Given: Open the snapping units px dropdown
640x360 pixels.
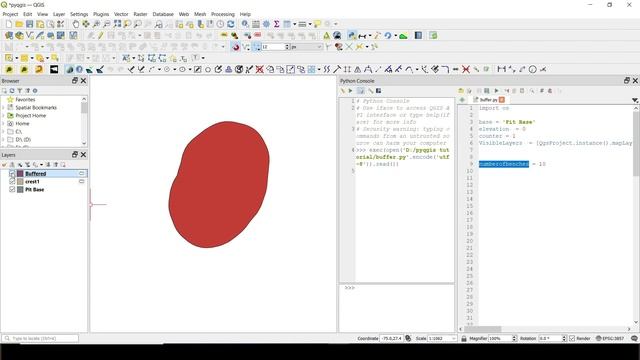Looking at the screenshot, I should pyautogui.click(x=307, y=47).
